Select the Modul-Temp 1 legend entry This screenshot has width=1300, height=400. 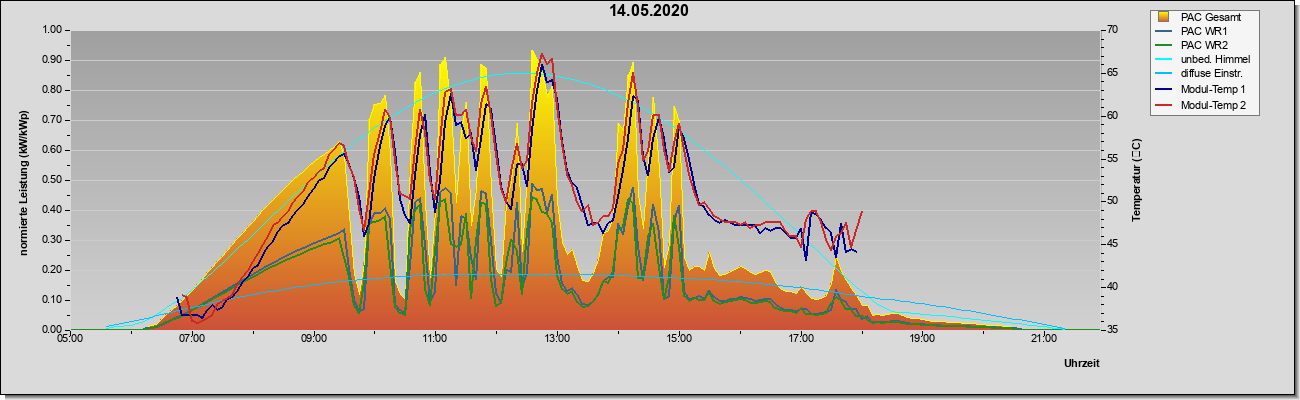(1201, 90)
